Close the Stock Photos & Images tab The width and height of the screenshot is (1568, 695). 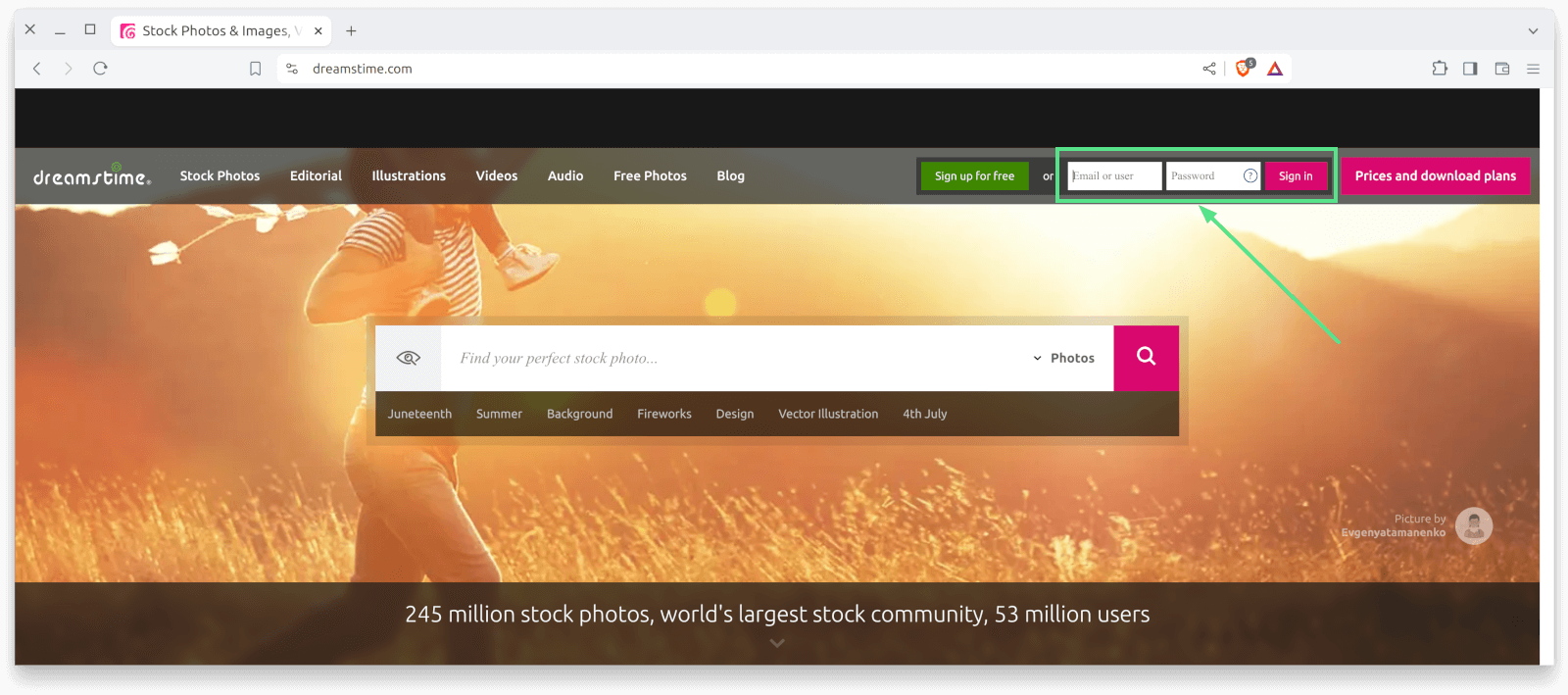(x=318, y=30)
